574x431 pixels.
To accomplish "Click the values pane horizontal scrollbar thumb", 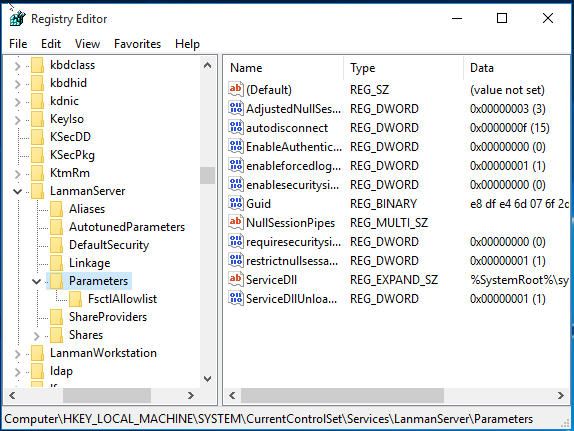I will 342,395.
